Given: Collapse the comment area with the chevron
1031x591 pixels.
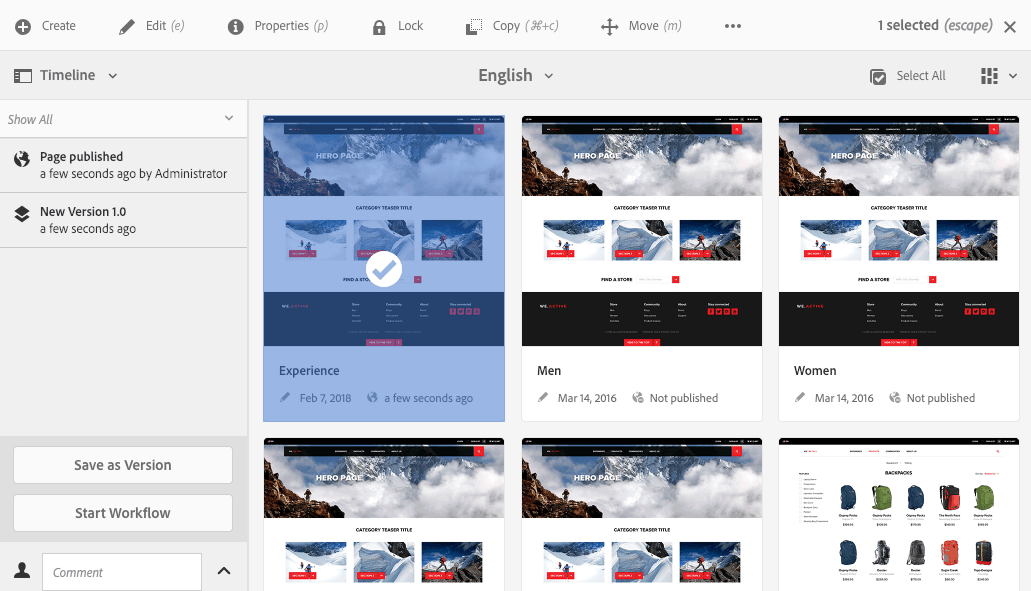Looking at the screenshot, I should [x=223, y=571].
